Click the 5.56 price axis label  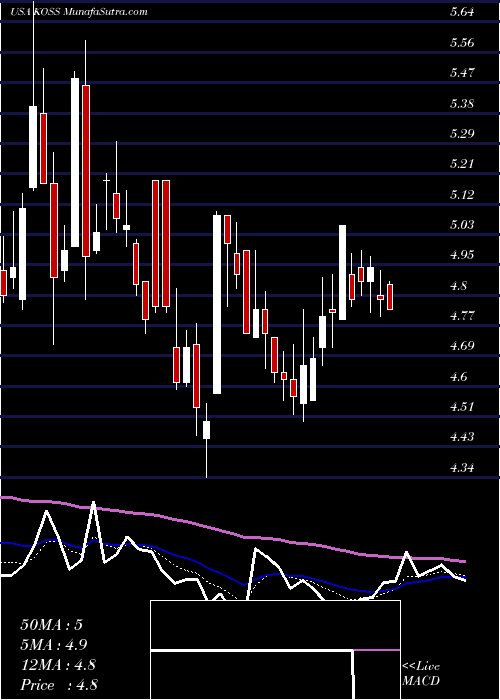pyautogui.click(x=462, y=42)
